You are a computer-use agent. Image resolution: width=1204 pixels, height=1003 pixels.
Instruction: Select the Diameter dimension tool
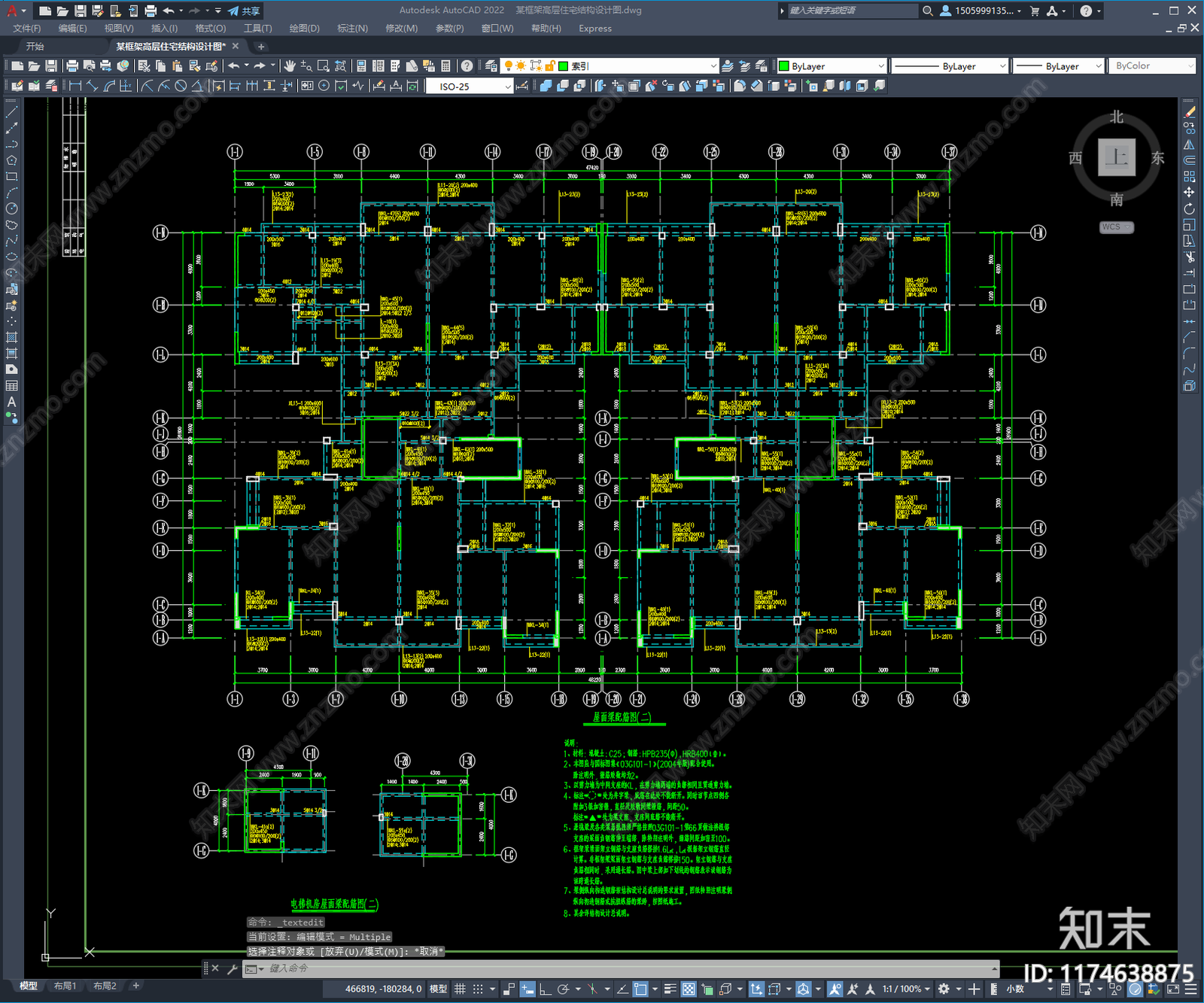pyautogui.click(x=181, y=86)
